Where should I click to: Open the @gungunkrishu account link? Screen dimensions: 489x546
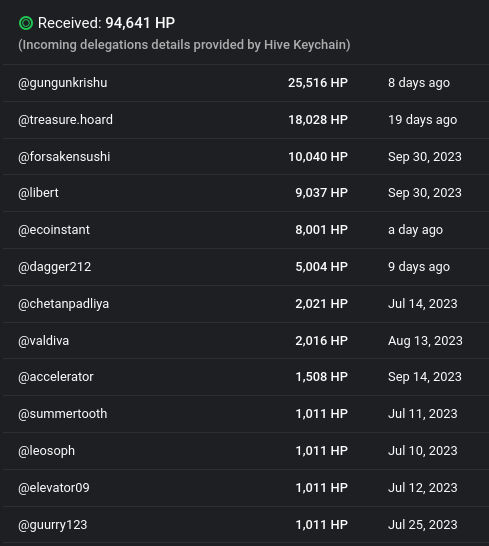pos(63,83)
